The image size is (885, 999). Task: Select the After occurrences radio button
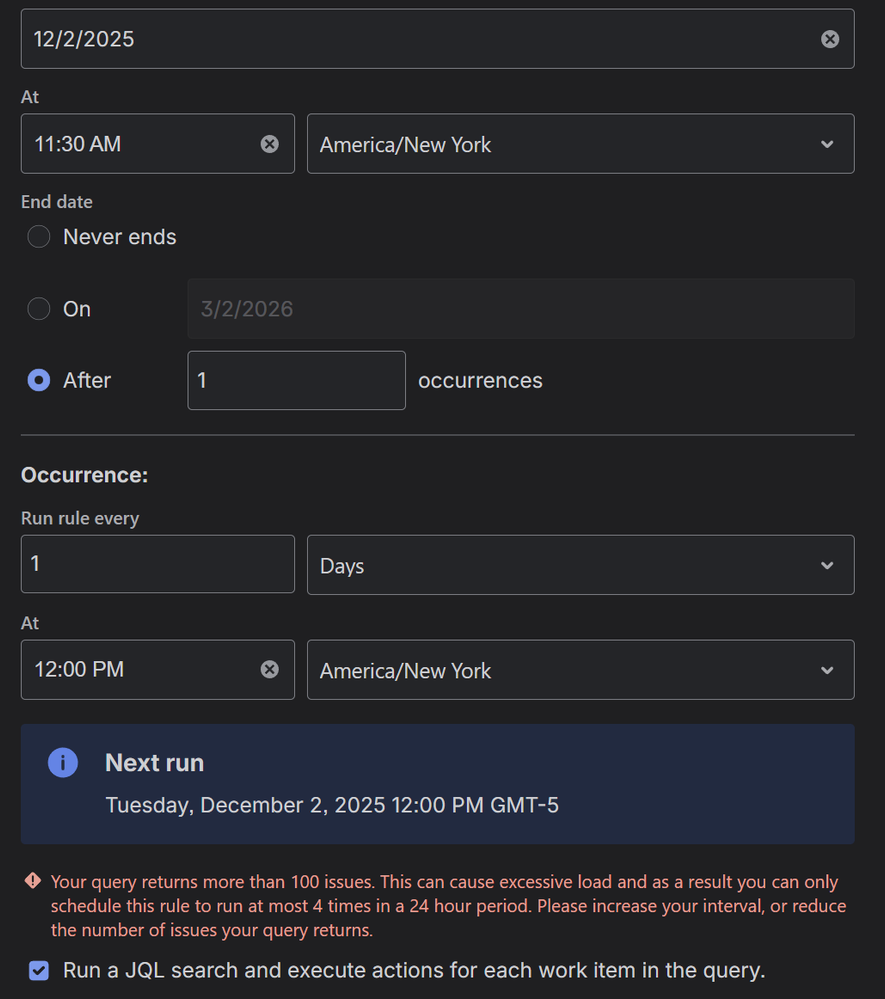(38, 380)
